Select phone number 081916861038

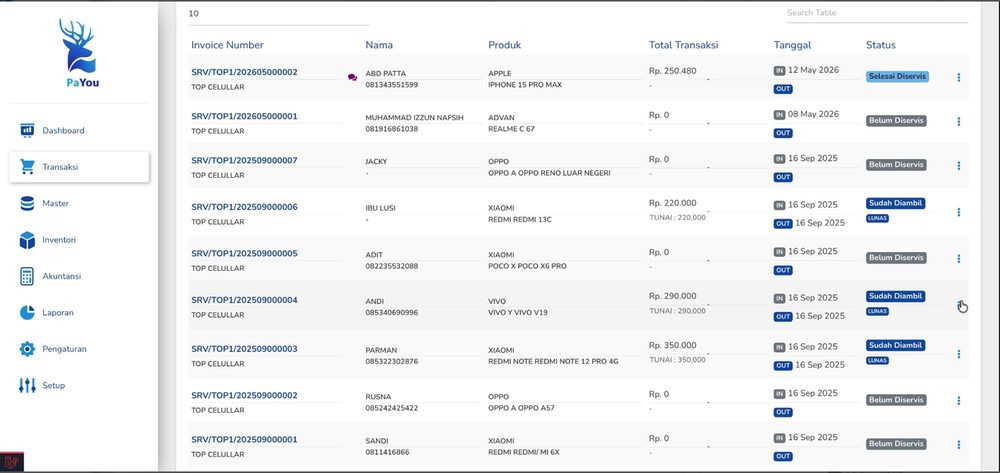tap(392, 129)
